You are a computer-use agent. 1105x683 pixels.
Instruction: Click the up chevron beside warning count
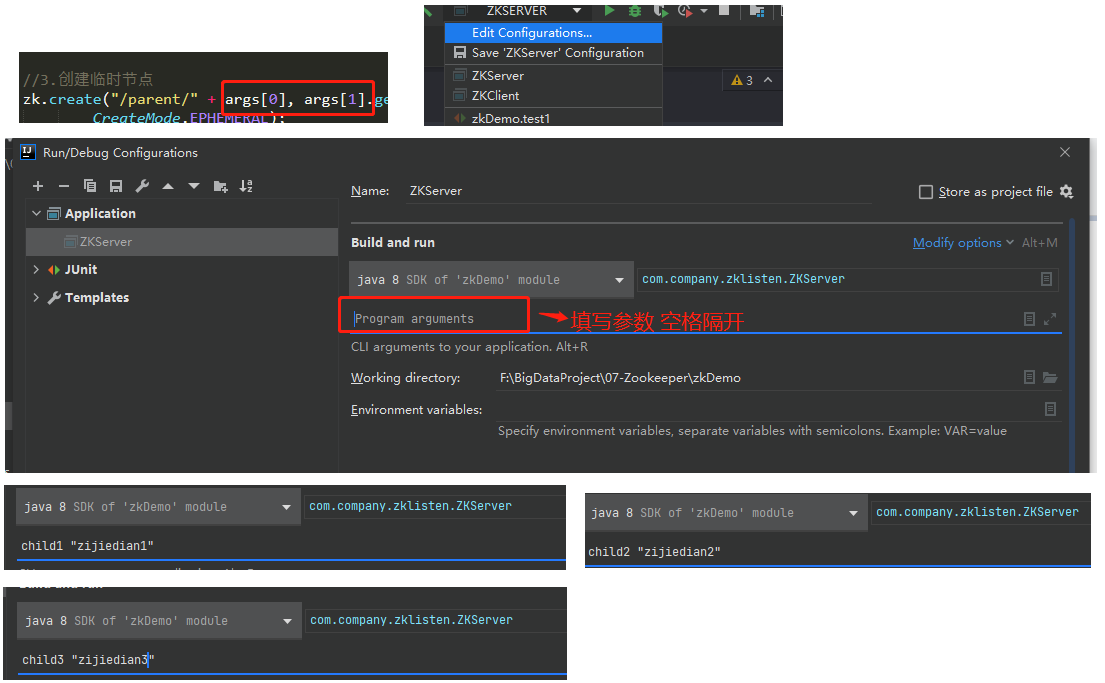point(768,80)
